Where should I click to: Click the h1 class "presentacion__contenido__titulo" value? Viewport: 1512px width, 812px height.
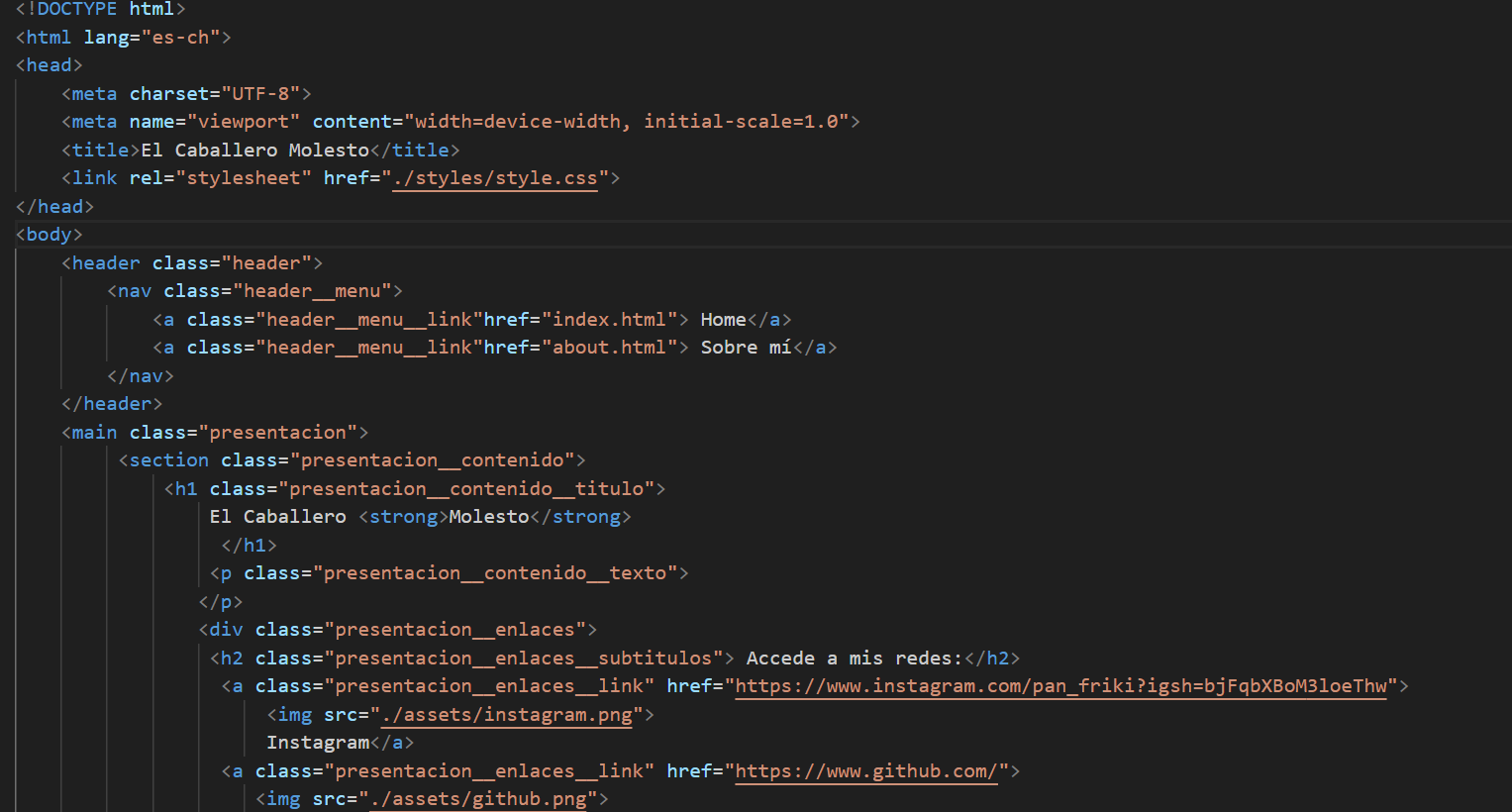[466, 489]
